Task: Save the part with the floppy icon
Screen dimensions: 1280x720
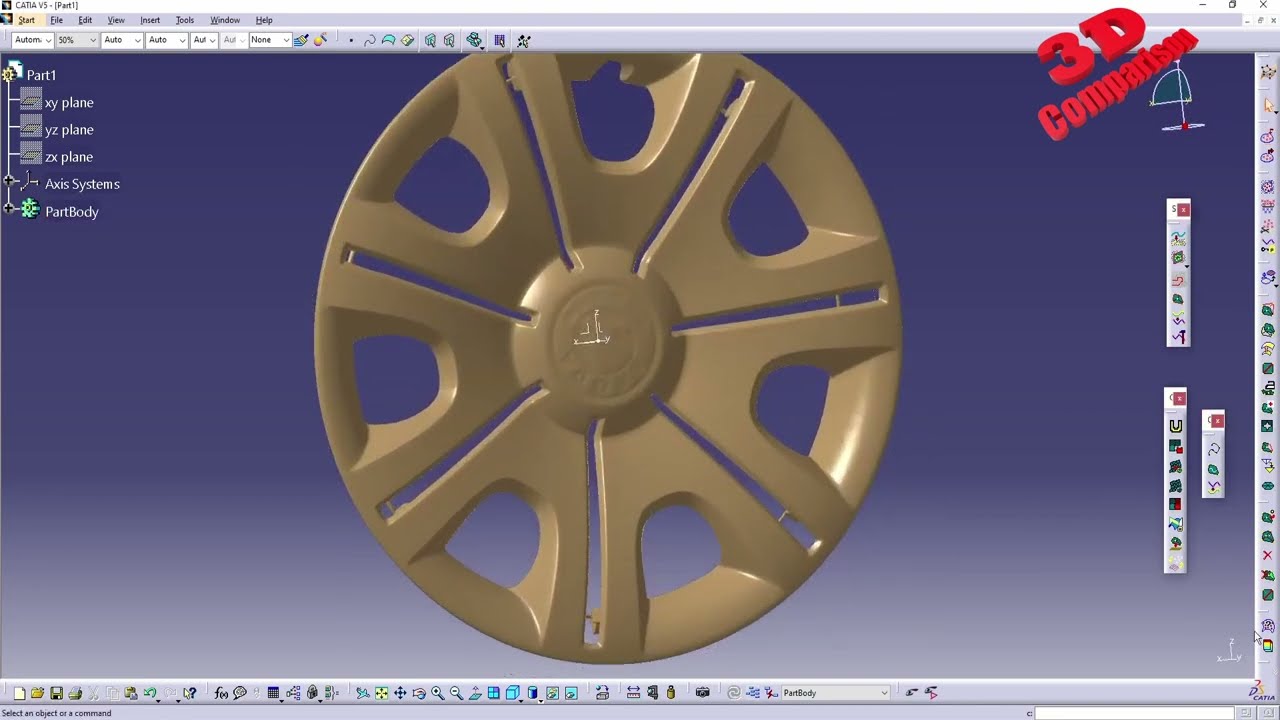Action: coord(56,693)
